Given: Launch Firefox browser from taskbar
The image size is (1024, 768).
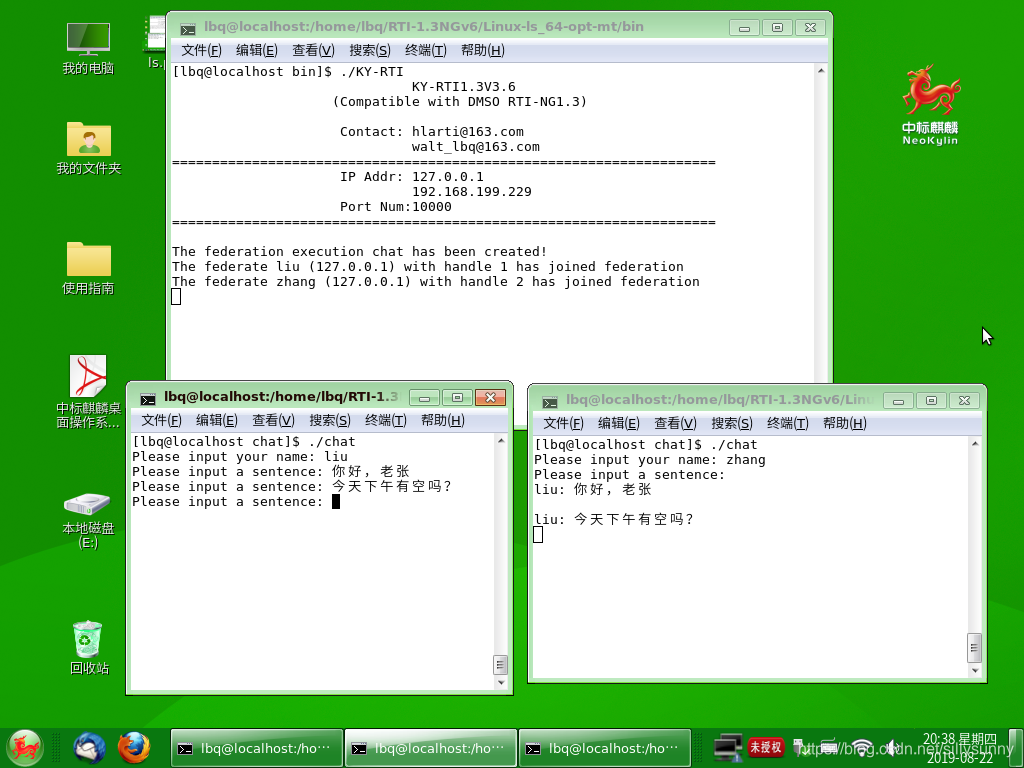Looking at the screenshot, I should (134, 748).
